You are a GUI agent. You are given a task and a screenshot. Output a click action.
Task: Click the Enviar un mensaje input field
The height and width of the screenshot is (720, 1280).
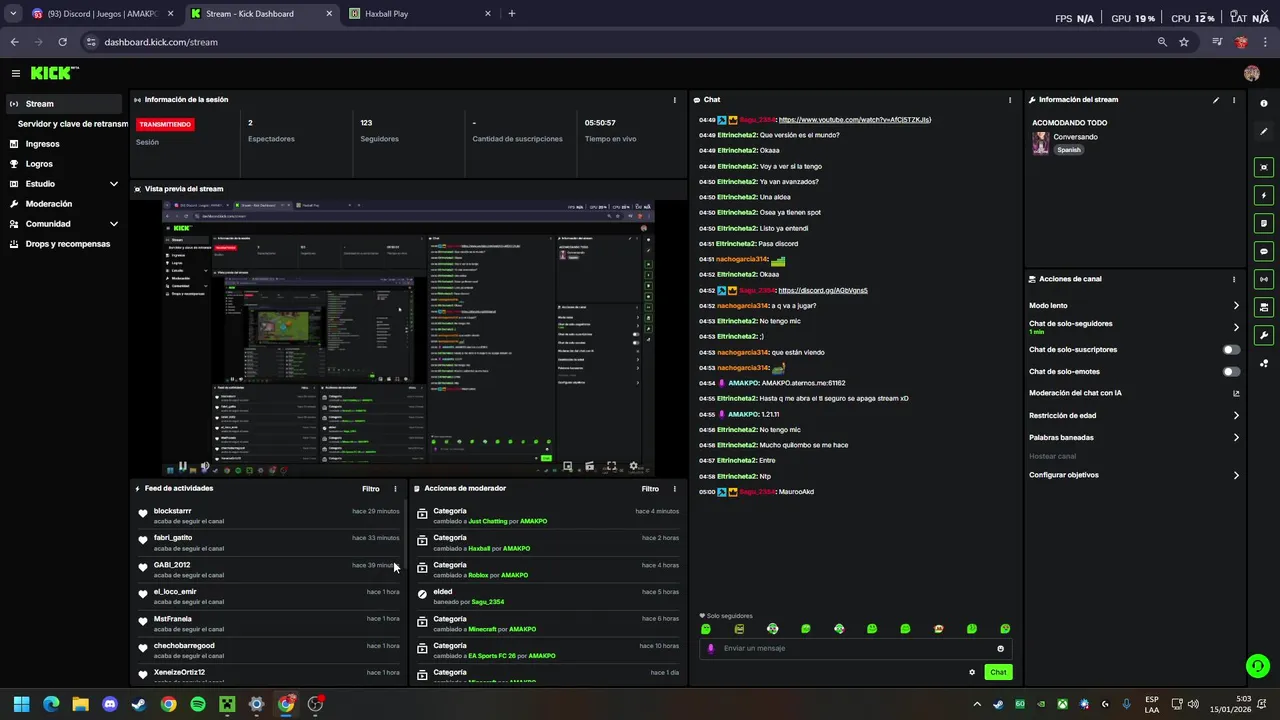855,648
